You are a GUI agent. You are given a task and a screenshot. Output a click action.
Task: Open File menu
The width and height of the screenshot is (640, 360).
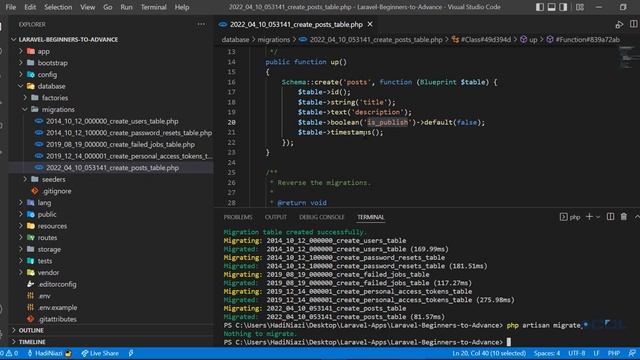point(11,7)
